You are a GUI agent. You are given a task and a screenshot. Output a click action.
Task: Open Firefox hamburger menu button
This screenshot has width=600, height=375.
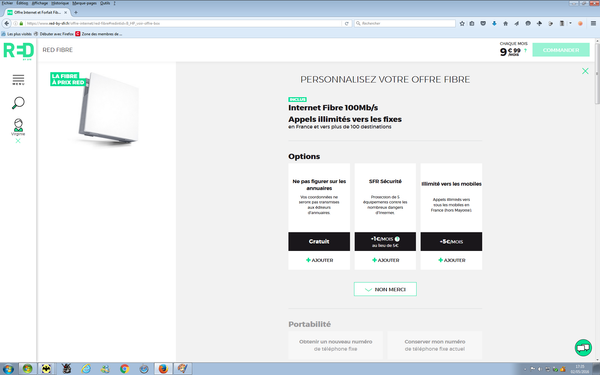click(x=593, y=23)
